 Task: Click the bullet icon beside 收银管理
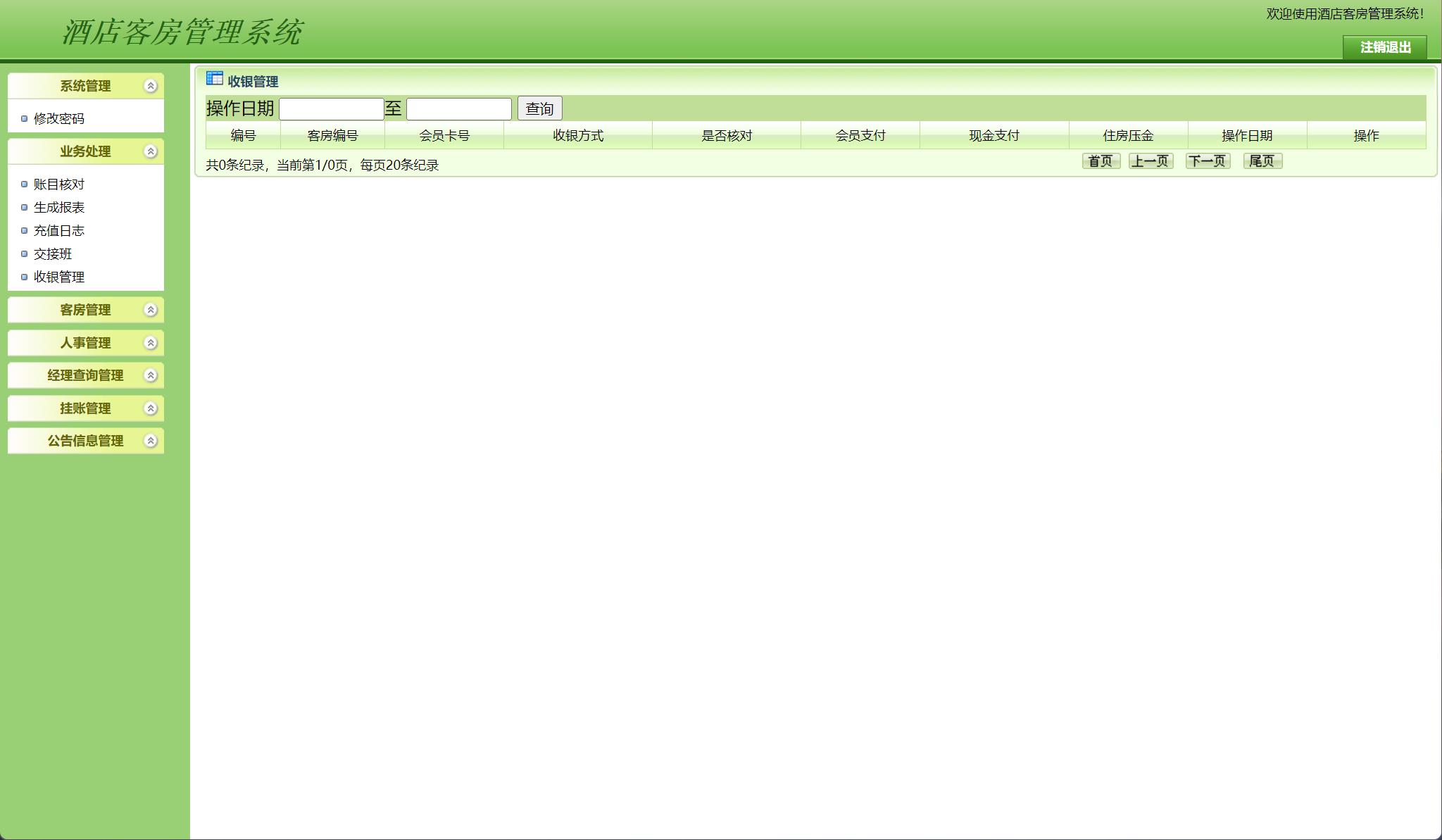pyautogui.click(x=23, y=277)
